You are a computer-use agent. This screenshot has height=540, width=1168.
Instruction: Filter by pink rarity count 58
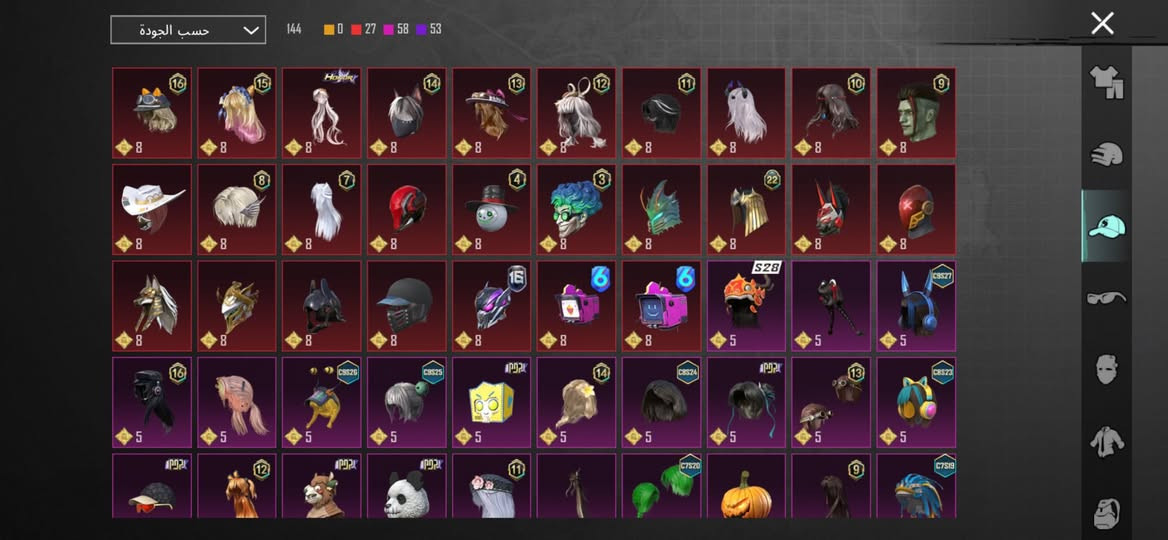tap(396, 30)
